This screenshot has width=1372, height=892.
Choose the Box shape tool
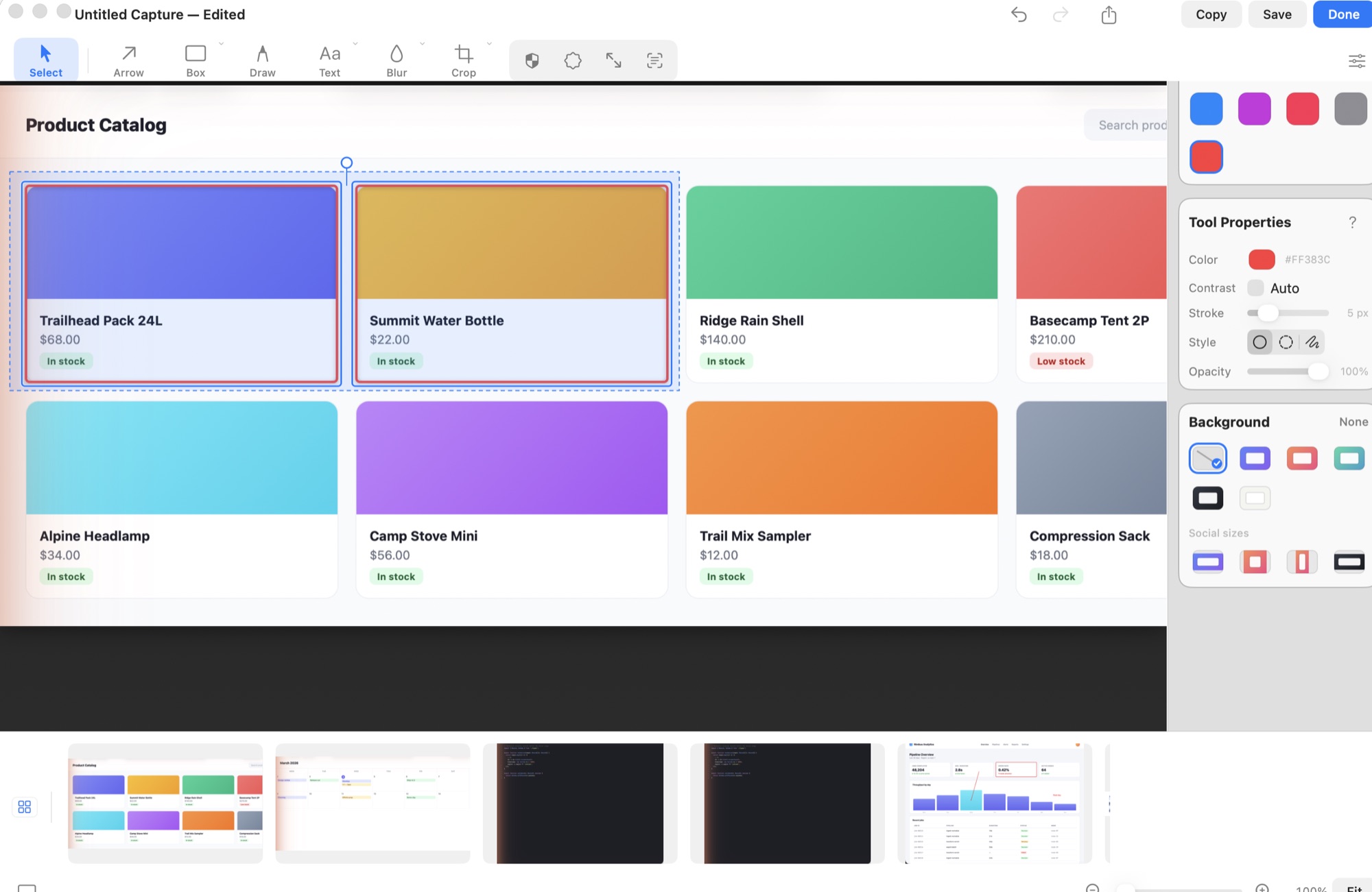point(196,60)
